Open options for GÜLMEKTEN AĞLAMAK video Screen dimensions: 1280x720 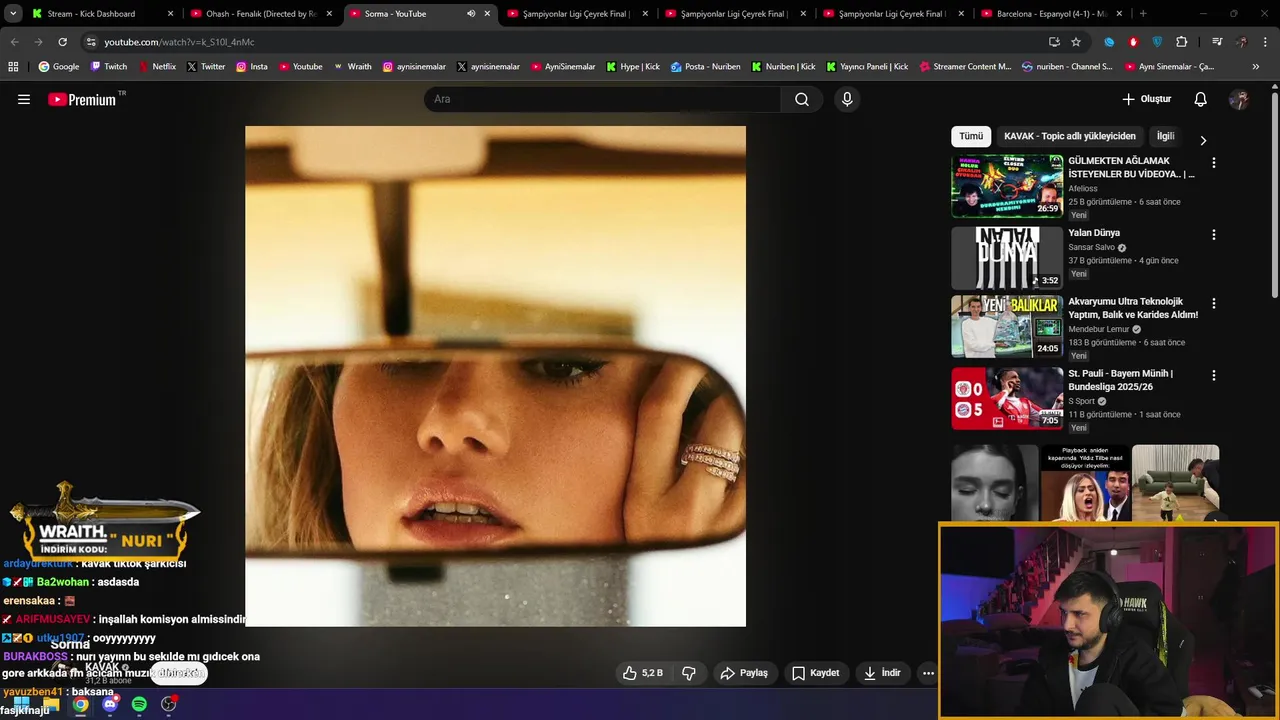click(1214, 162)
